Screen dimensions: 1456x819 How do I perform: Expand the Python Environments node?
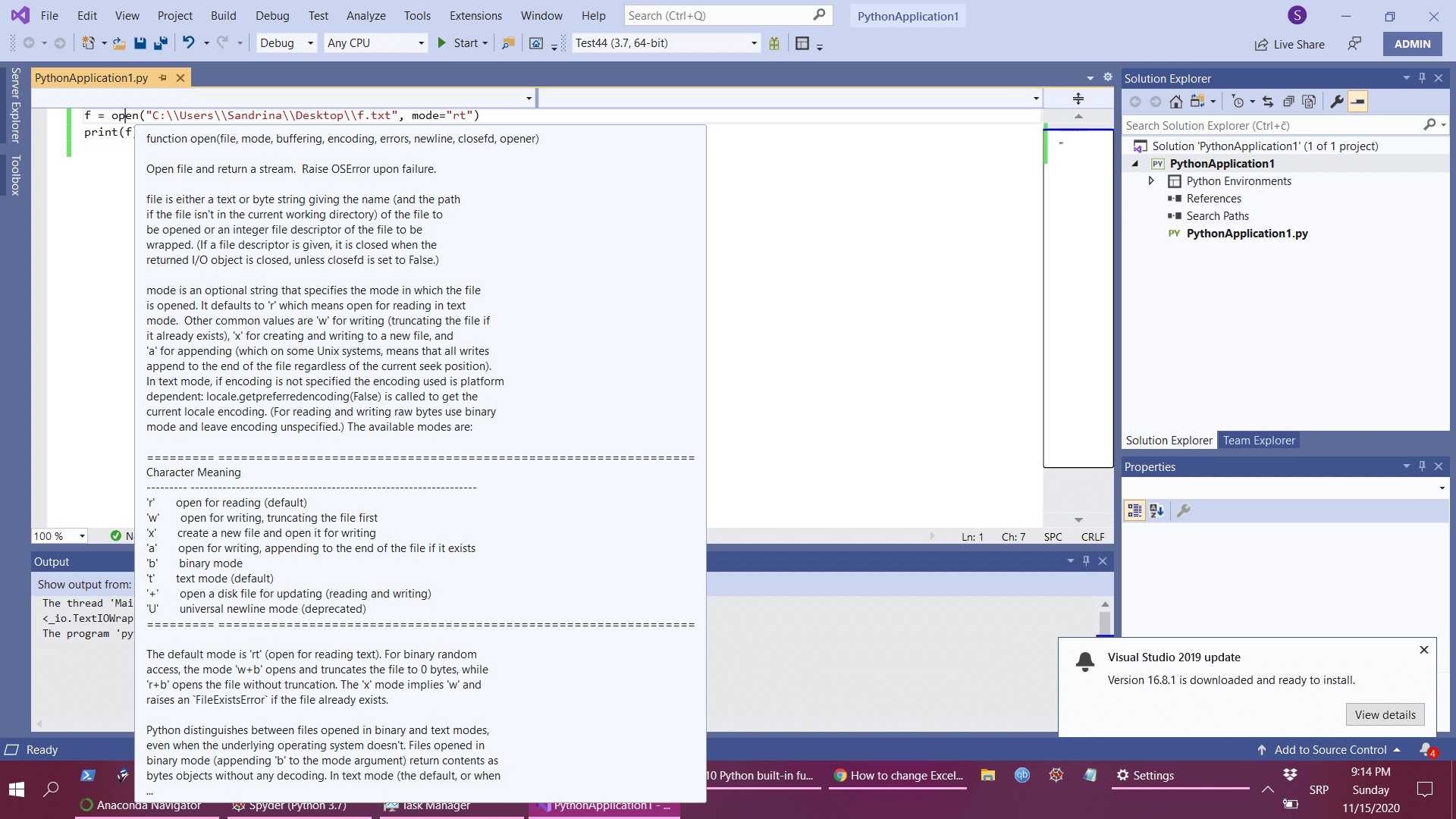click(1151, 181)
